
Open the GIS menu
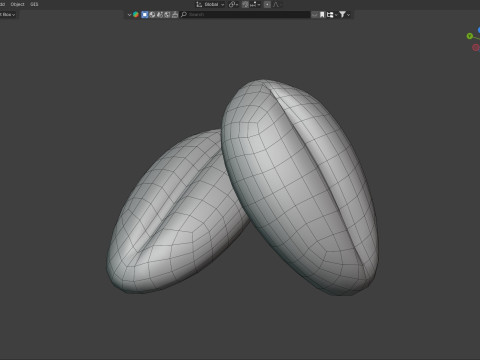tap(34, 4)
